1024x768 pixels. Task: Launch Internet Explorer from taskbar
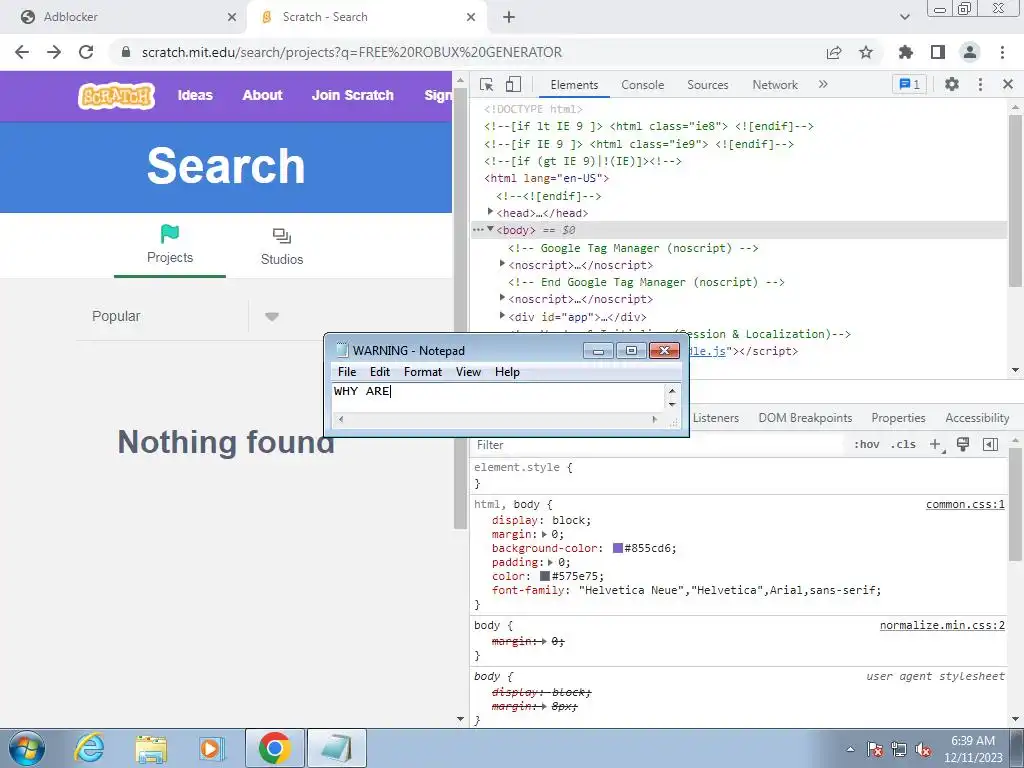click(89, 748)
